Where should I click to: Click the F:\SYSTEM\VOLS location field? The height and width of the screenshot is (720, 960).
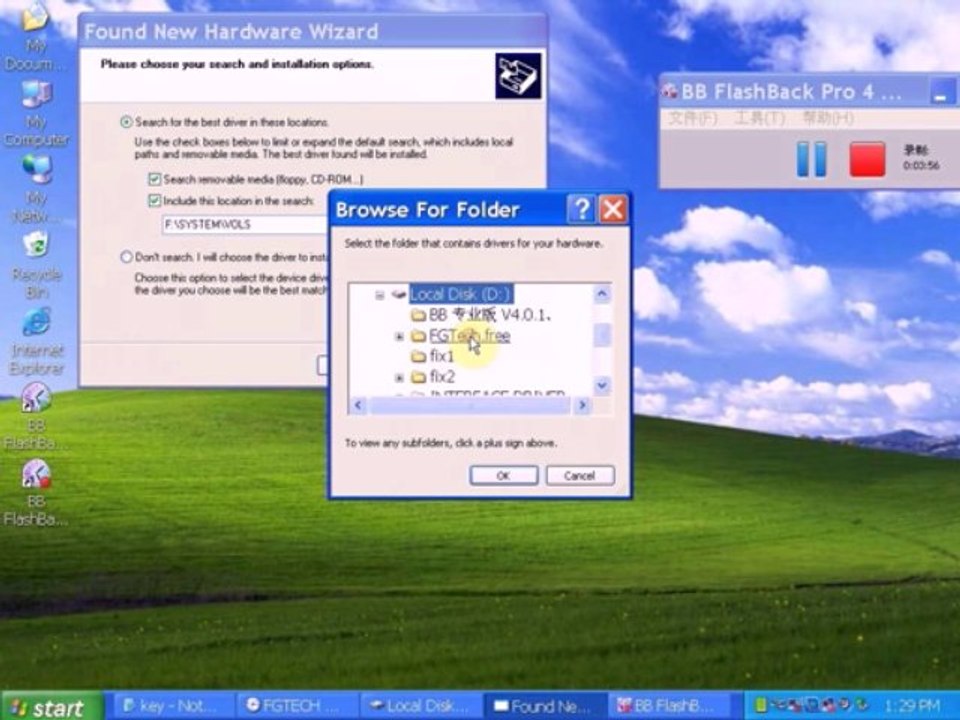245,225
